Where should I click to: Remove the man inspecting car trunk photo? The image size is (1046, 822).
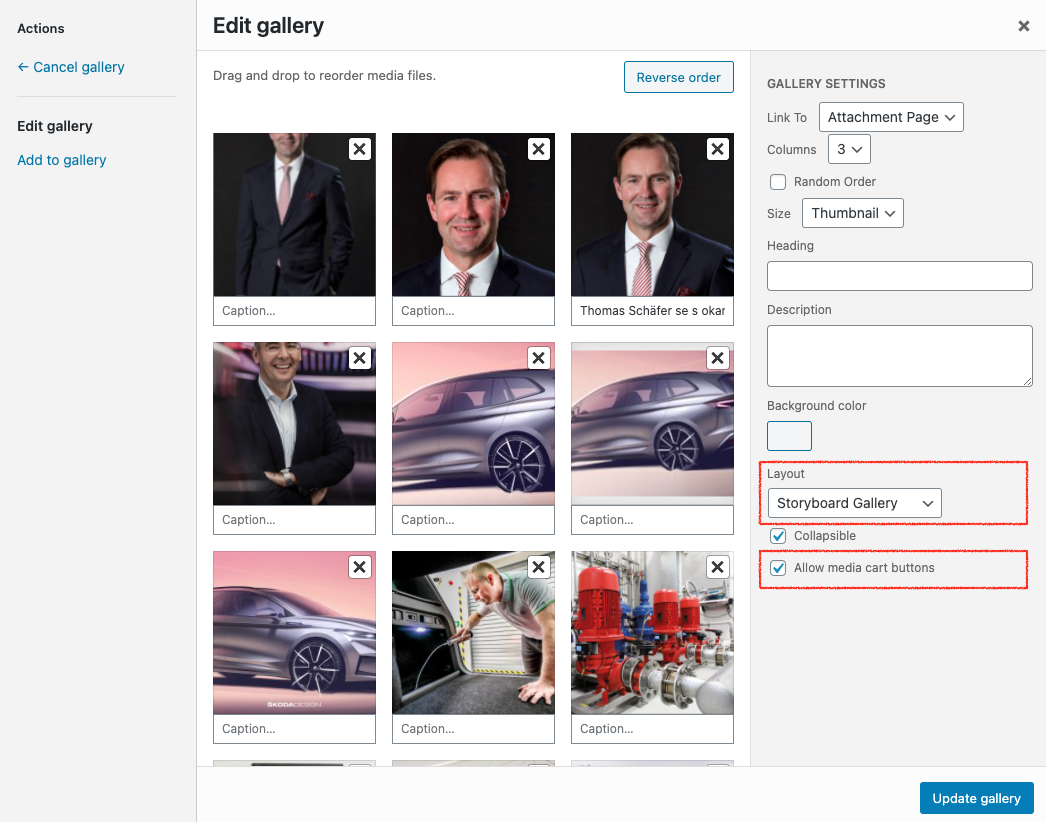[x=538, y=567]
